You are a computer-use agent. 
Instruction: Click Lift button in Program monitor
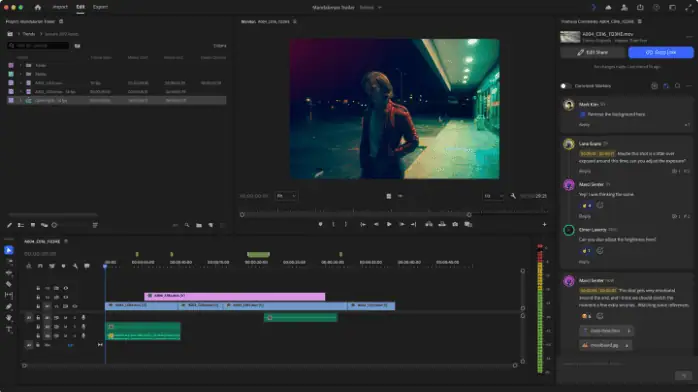(x=429, y=225)
